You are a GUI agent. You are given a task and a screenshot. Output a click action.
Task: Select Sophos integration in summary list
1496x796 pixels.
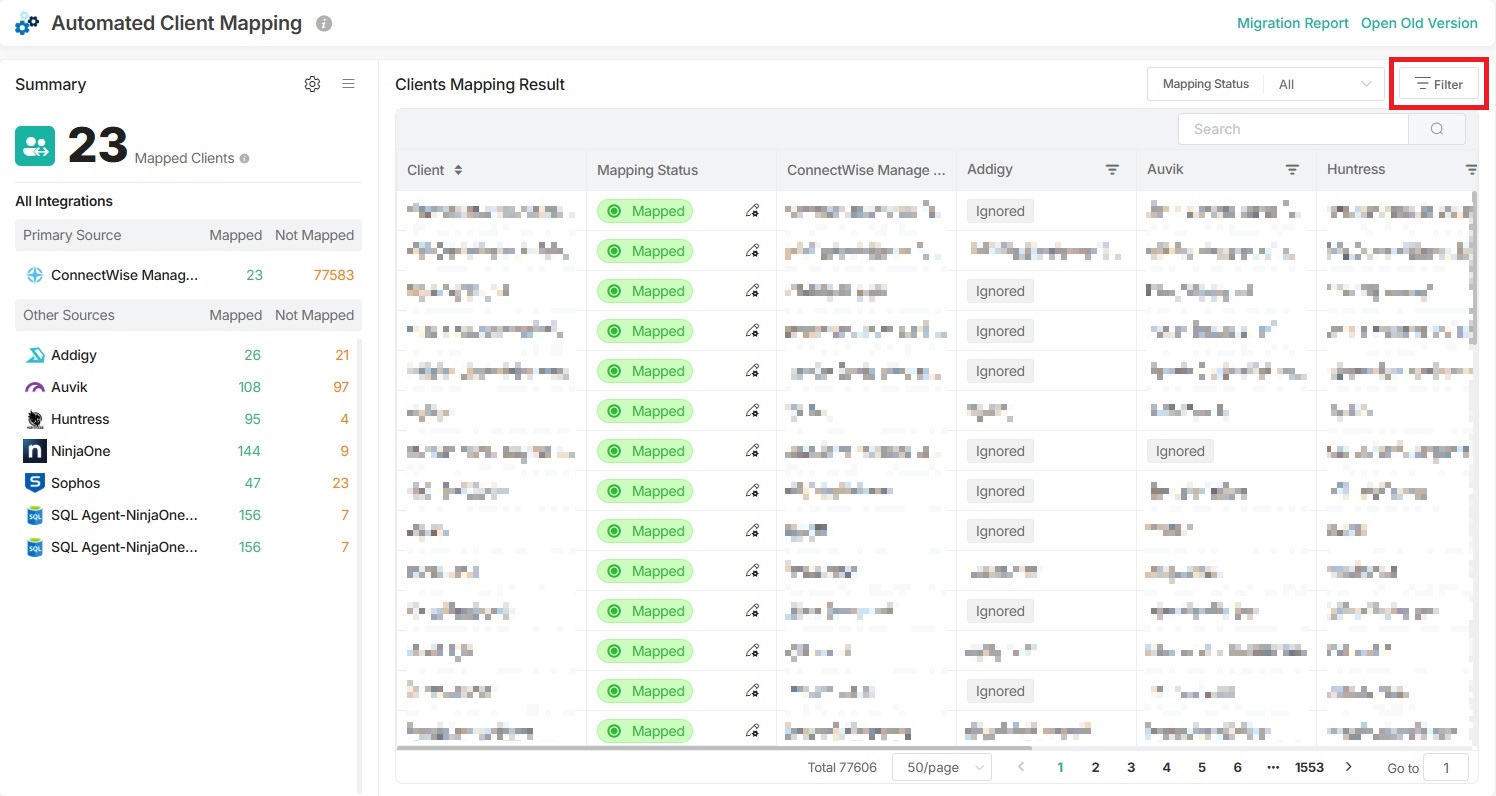(x=75, y=483)
